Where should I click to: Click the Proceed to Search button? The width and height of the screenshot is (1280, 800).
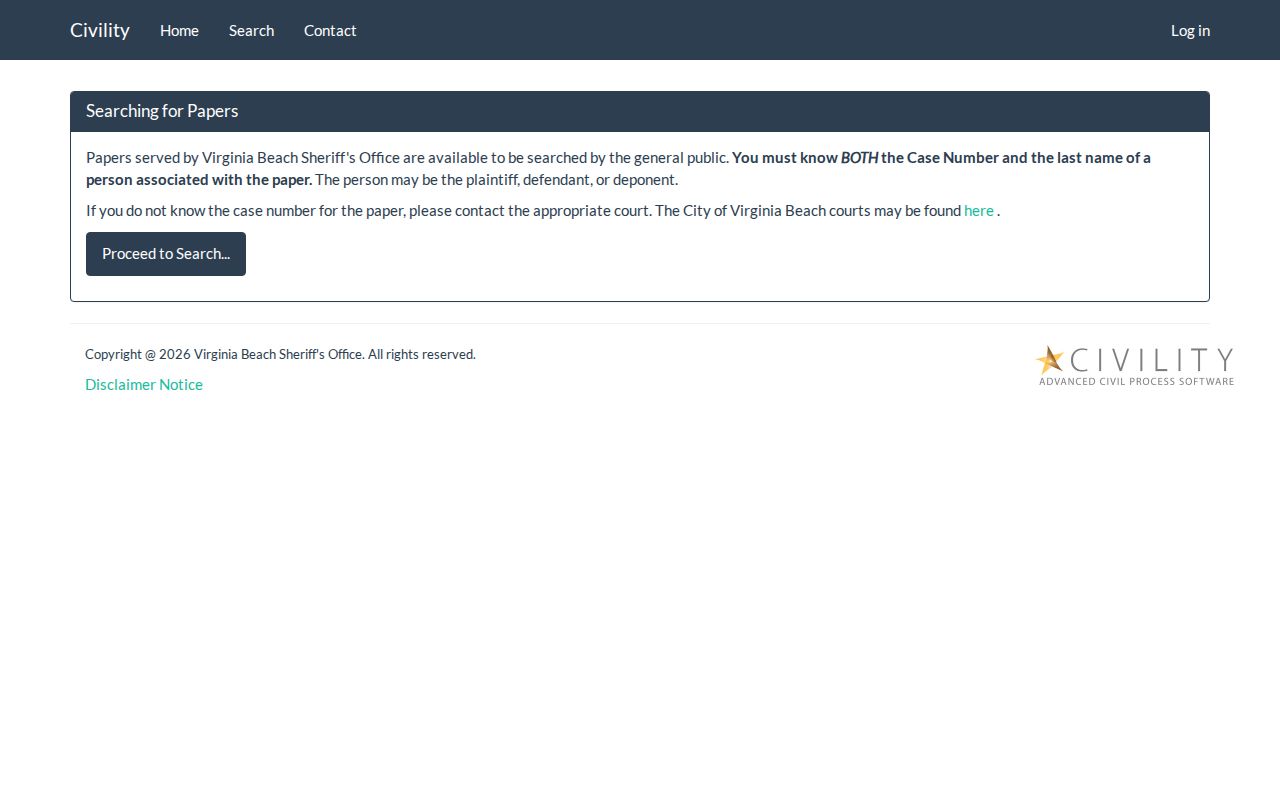click(x=166, y=254)
